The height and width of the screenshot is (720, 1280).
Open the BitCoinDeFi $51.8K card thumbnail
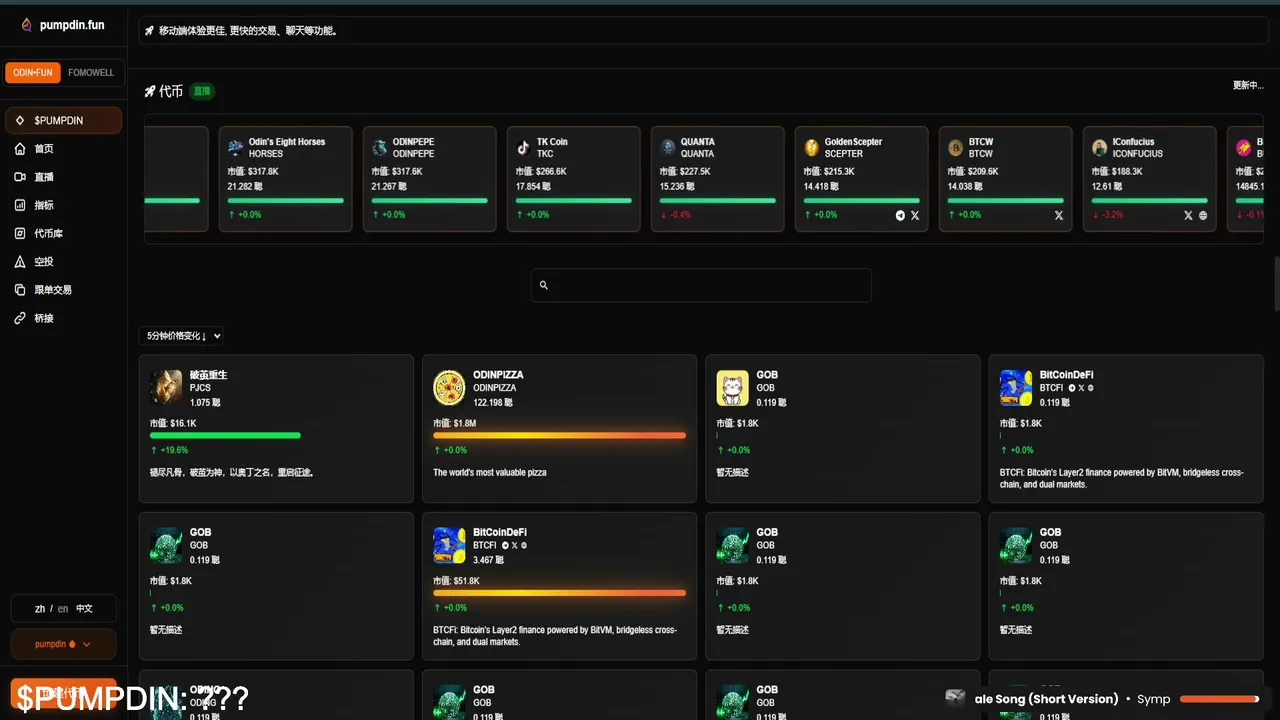[449, 546]
